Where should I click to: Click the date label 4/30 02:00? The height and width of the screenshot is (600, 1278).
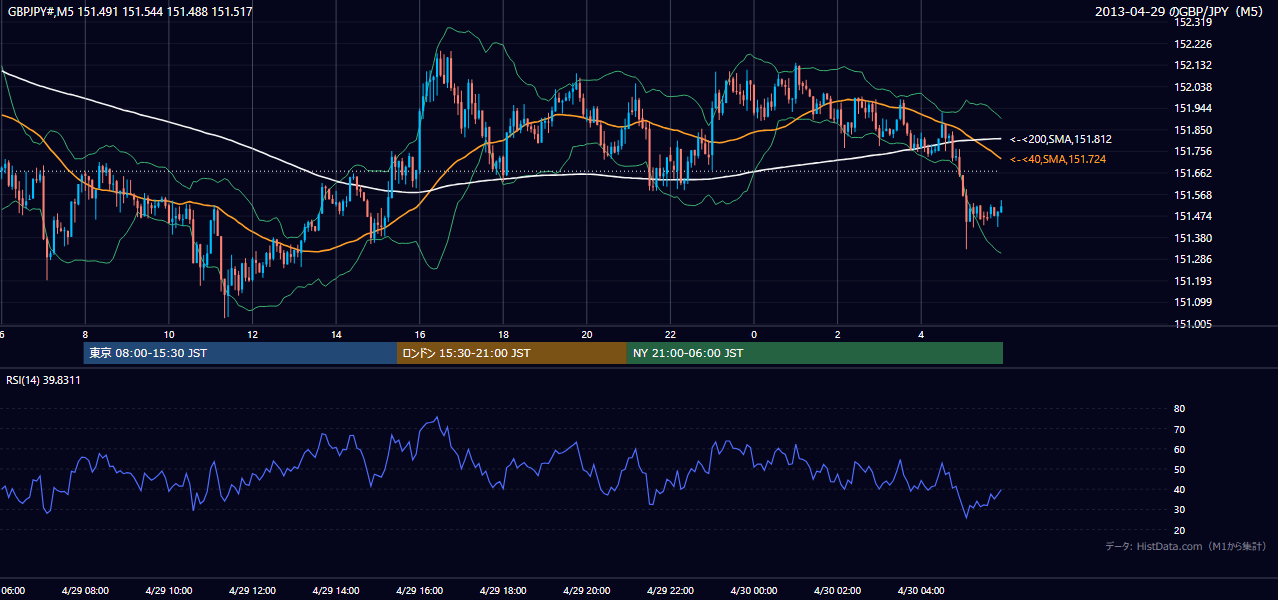point(838,590)
